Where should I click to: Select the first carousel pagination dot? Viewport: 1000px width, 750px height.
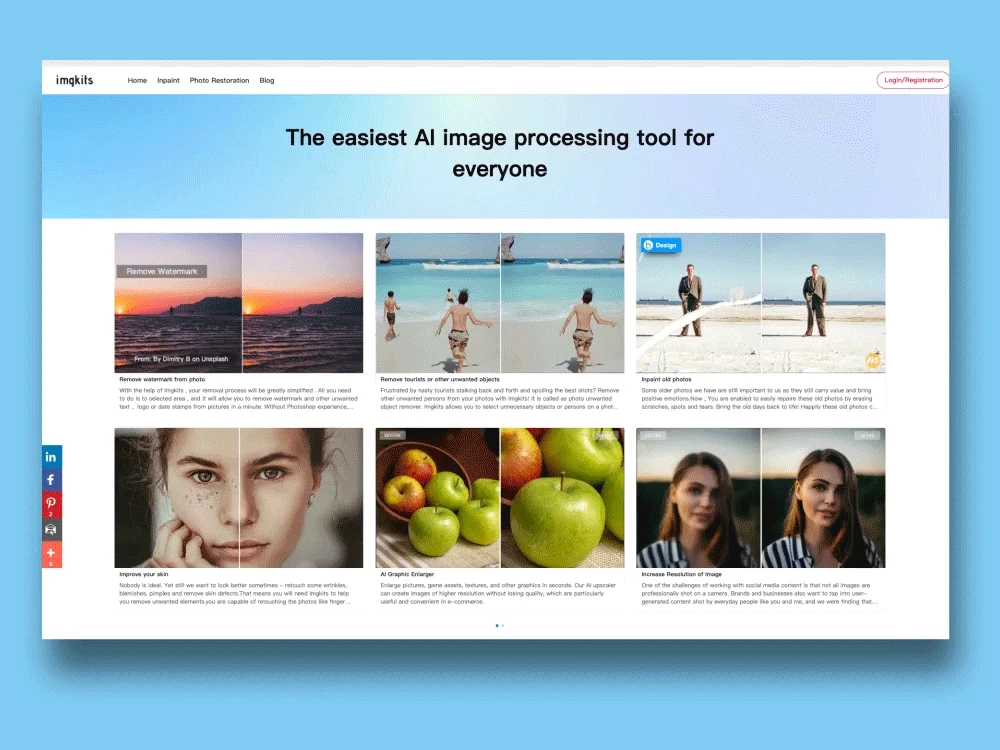click(497, 626)
